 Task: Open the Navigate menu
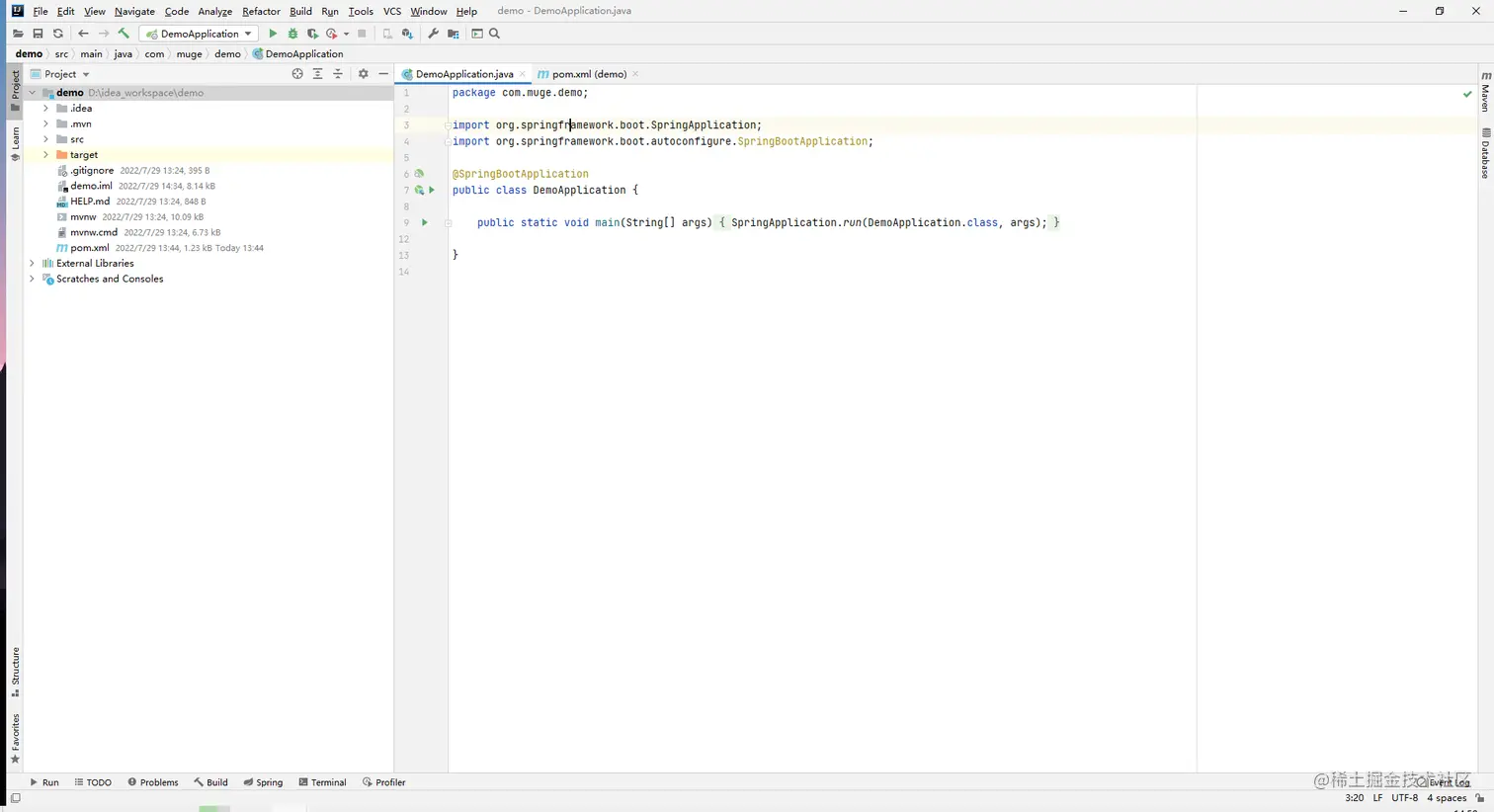(x=134, y=11)
